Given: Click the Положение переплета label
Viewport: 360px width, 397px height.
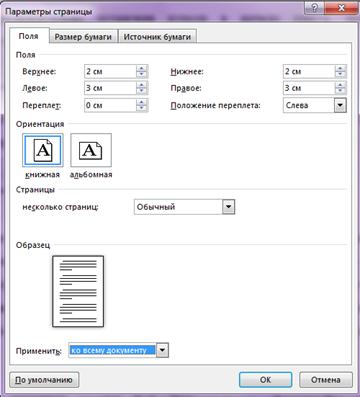Looking at the screenshot, I should coord(215,106).
